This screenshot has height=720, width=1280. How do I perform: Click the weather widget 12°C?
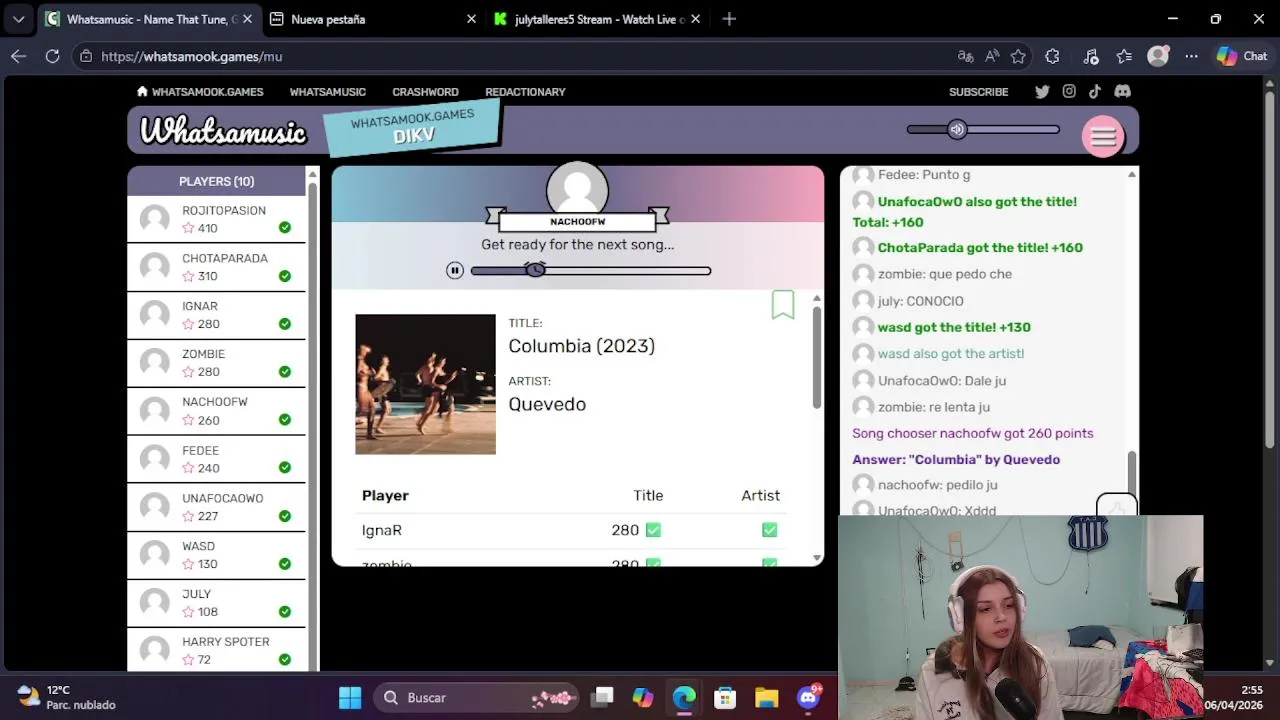(66, 697)
